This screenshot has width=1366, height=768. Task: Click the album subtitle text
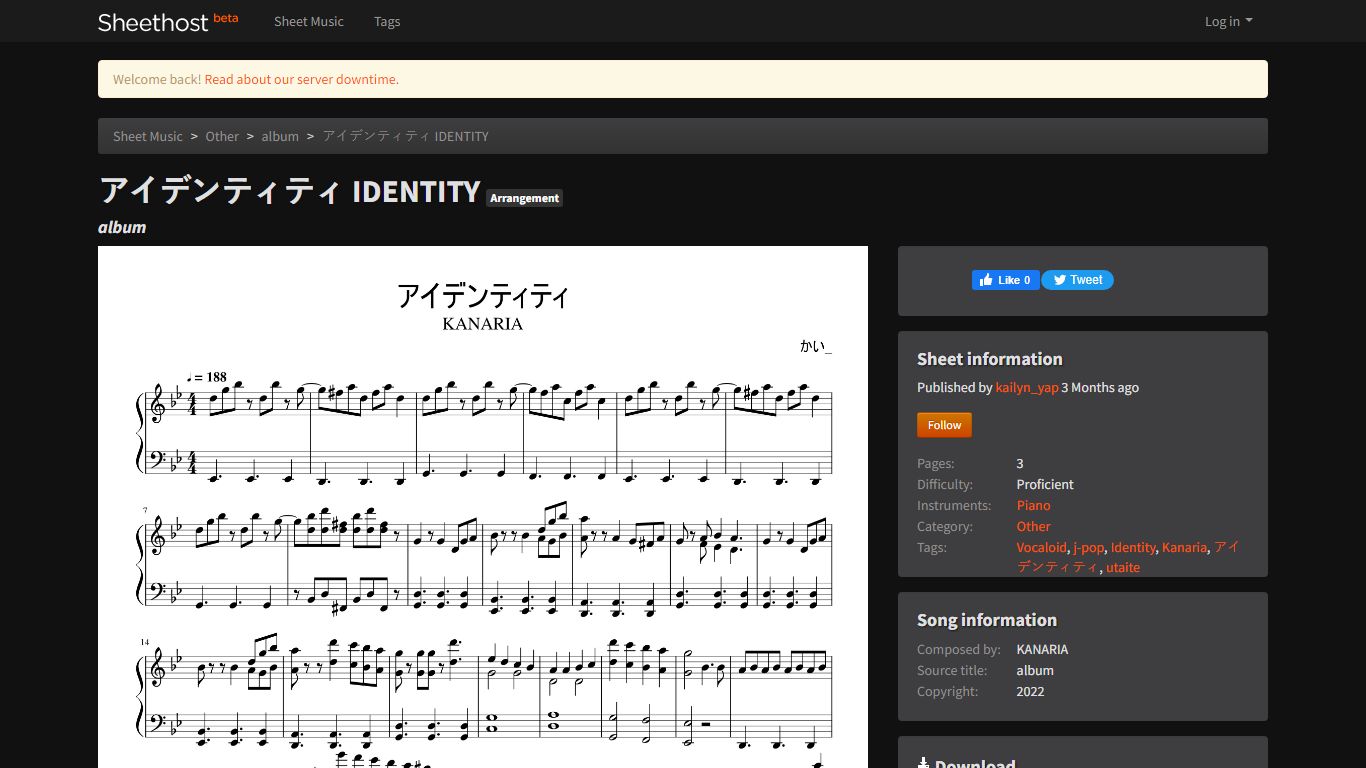pos(122,227)
